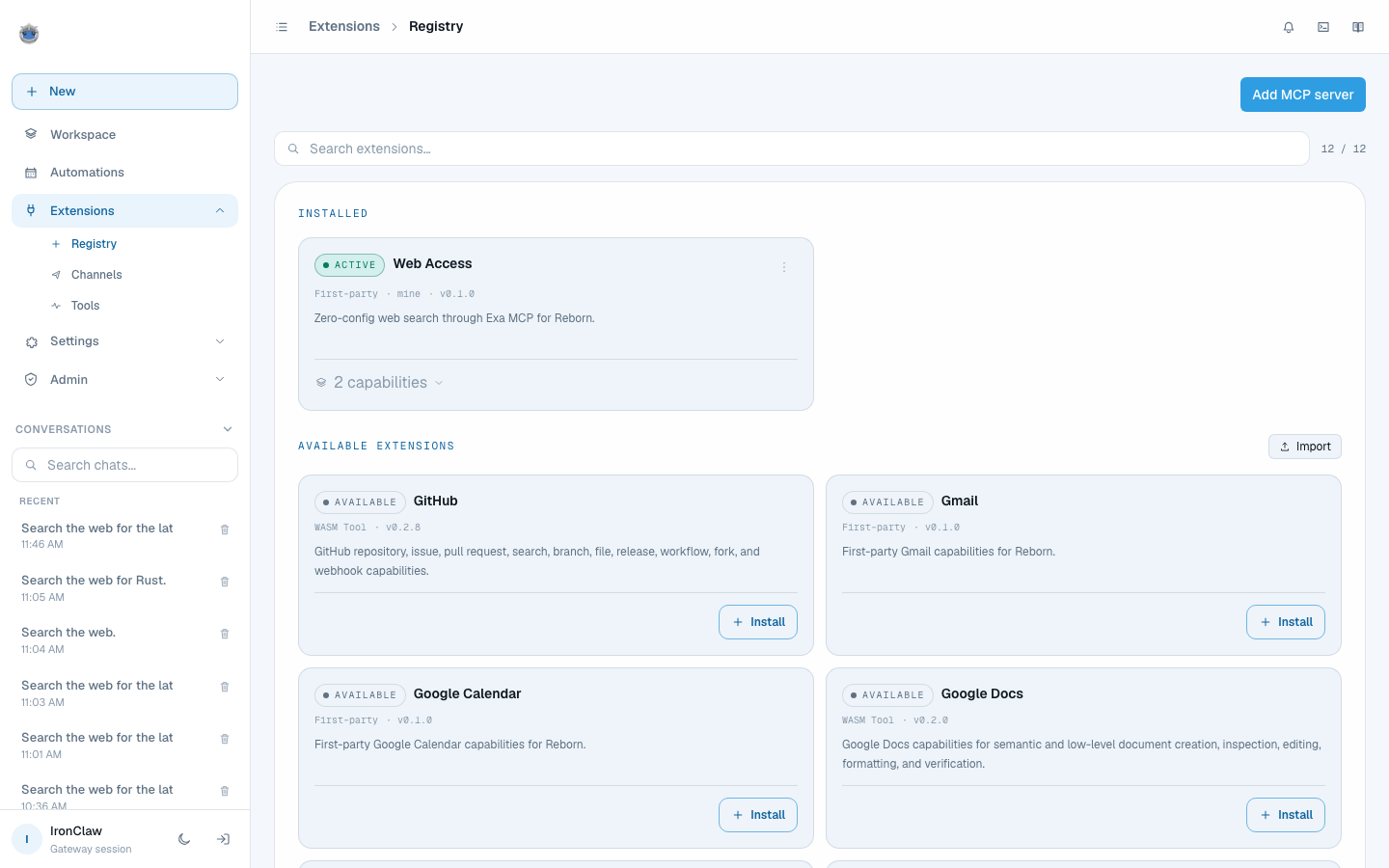Open the Channels sub-item
Screen dimensions: 1389x868
coord(96,275)
